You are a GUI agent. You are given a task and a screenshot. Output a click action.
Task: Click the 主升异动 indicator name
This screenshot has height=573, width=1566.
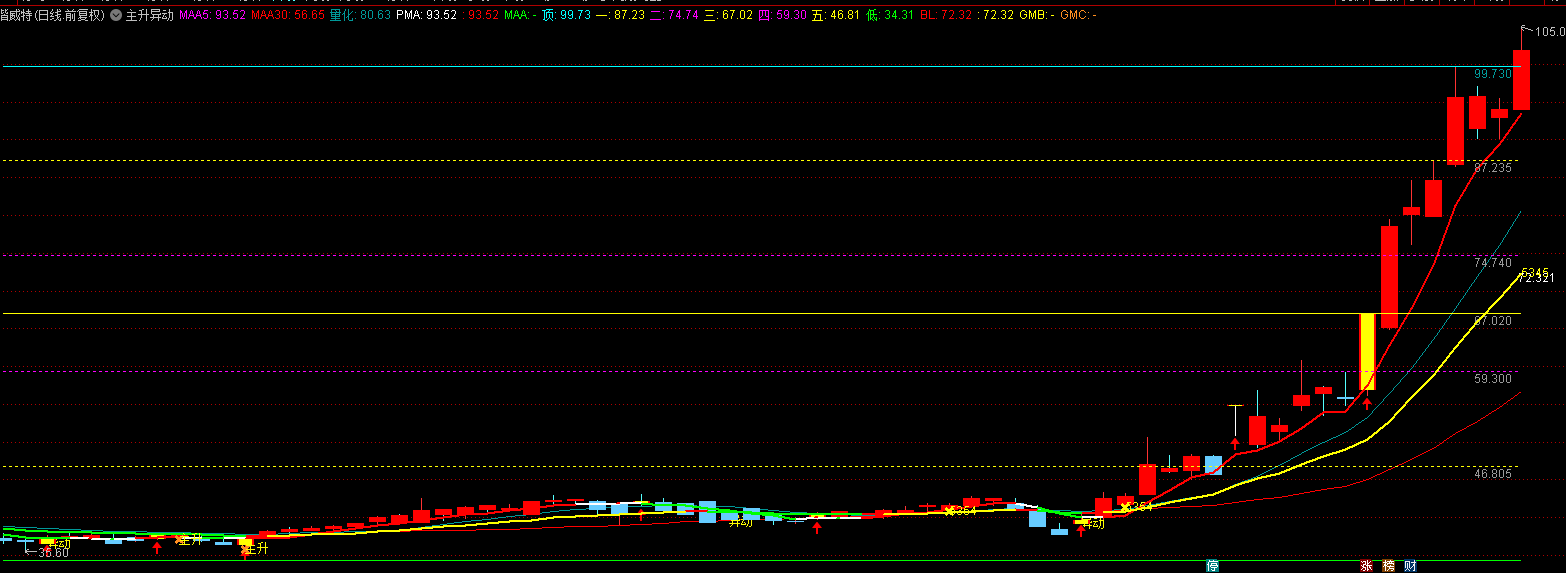click(149, 16)
